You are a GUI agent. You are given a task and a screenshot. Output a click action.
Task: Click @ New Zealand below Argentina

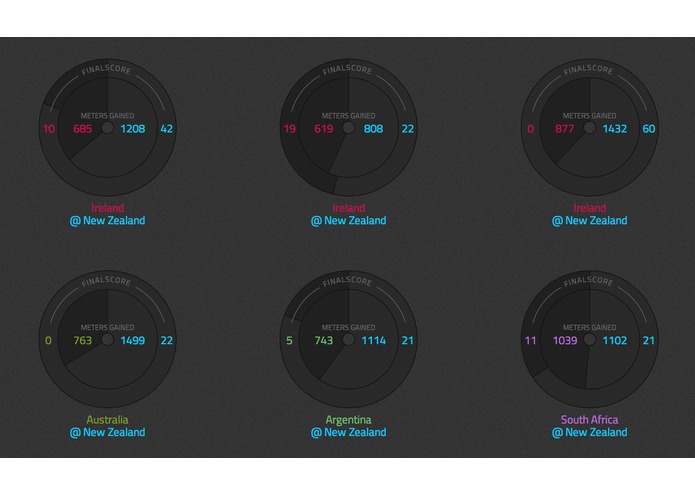[348, 432]
